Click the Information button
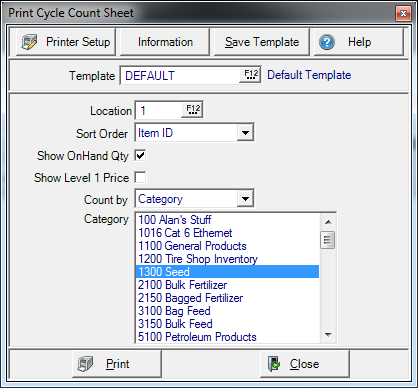The width and height of the screenshot is (419, 389). (x=165, y=42)
